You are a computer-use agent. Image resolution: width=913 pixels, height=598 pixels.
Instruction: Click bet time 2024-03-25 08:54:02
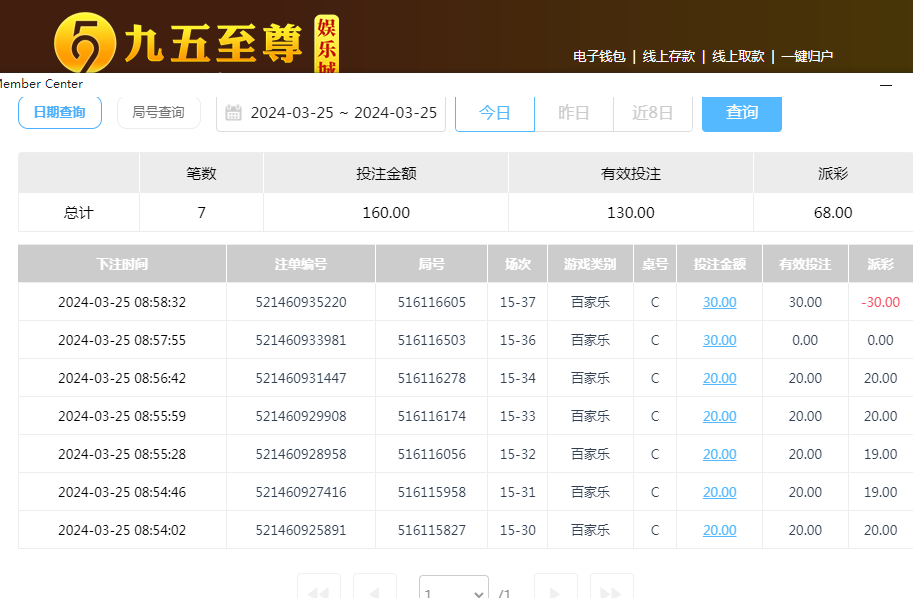pos(122,530)
